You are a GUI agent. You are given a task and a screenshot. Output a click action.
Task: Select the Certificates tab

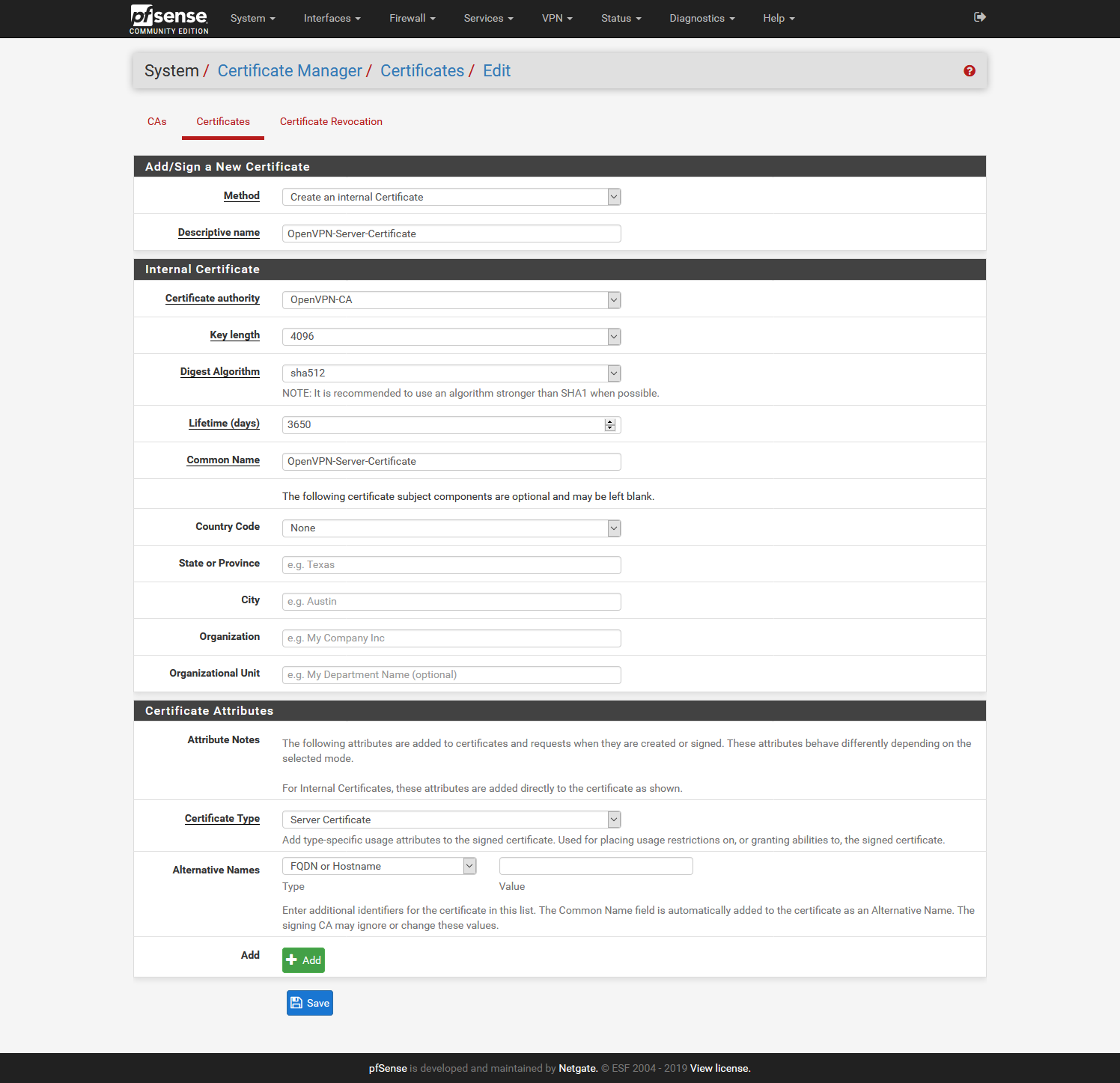(223, 121)
